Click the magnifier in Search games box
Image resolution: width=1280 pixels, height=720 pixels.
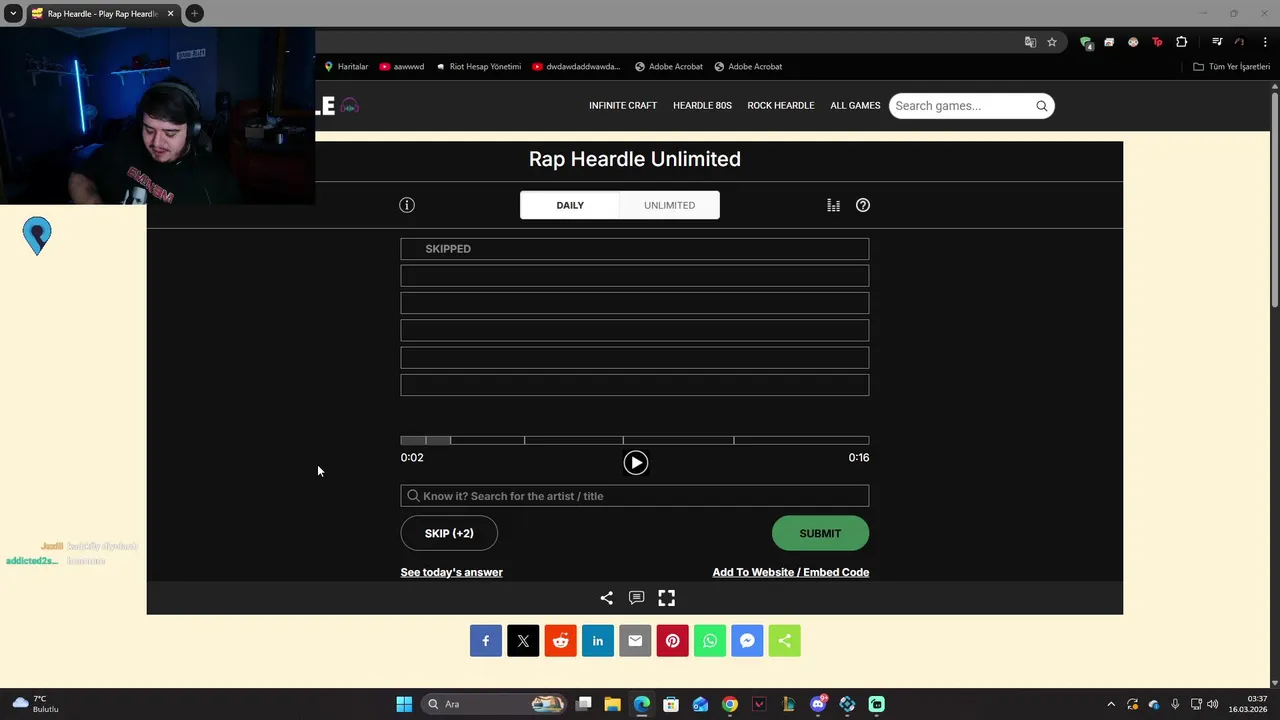point(1042,106)
